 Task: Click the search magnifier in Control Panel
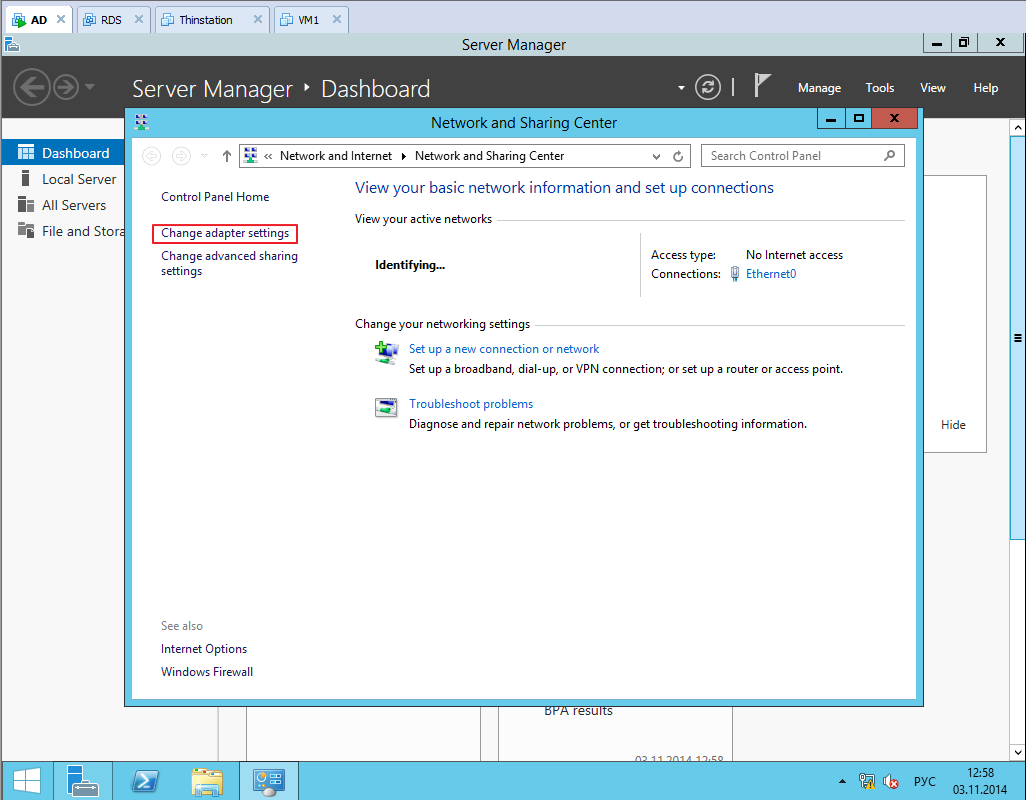pyautogui.click(x=889, y=156)
